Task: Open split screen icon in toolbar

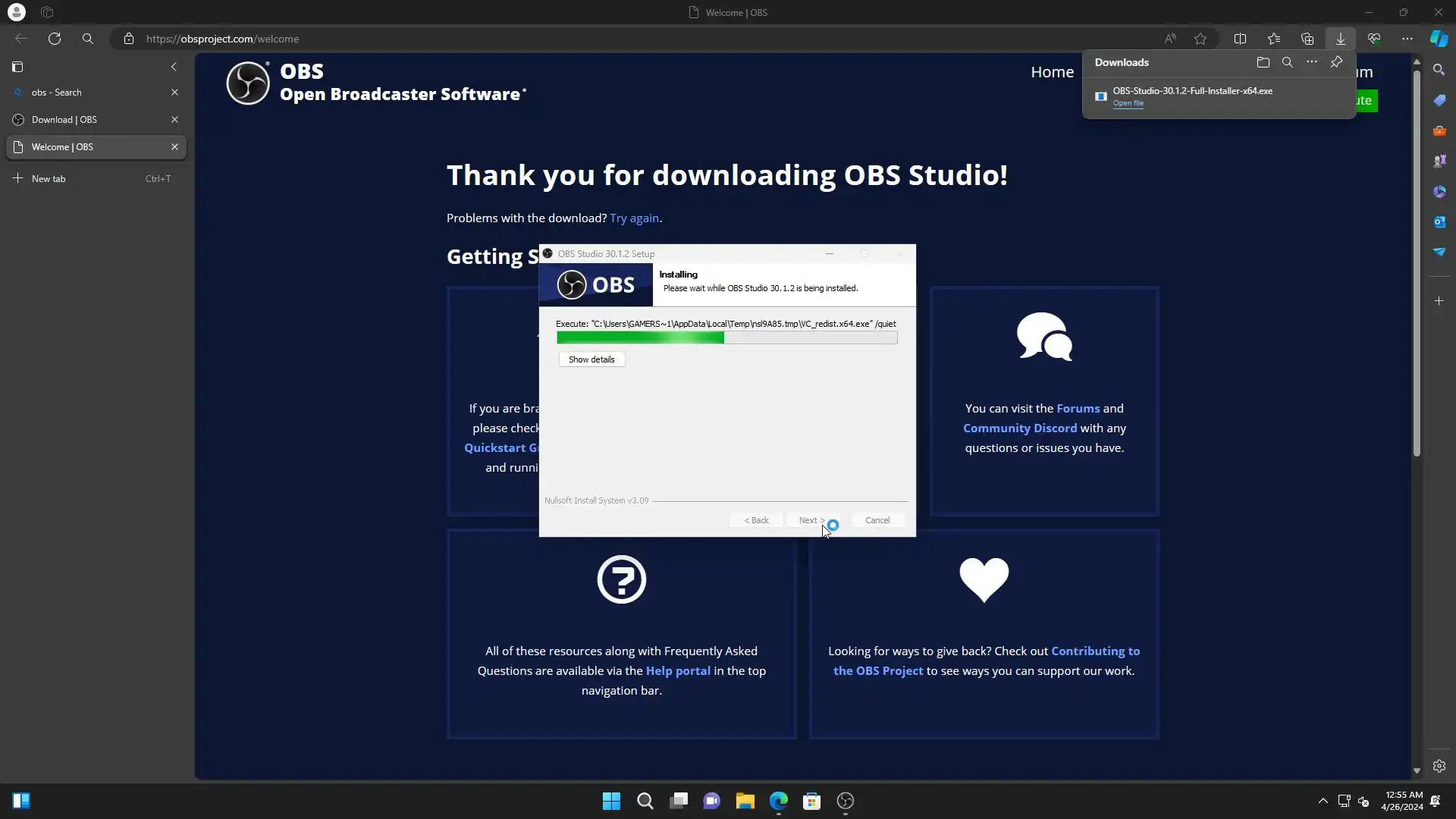Action: pyautogui.click(x=1241, y=39)
